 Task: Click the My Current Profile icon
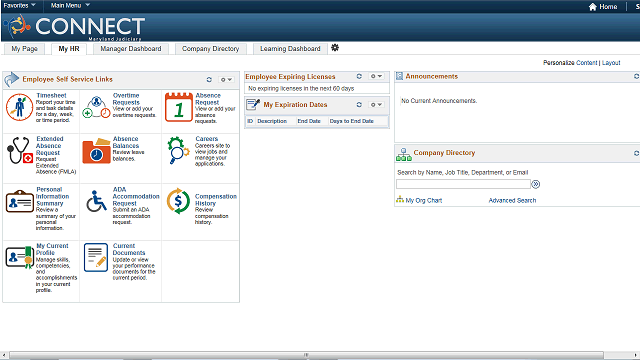pos(19,257)
